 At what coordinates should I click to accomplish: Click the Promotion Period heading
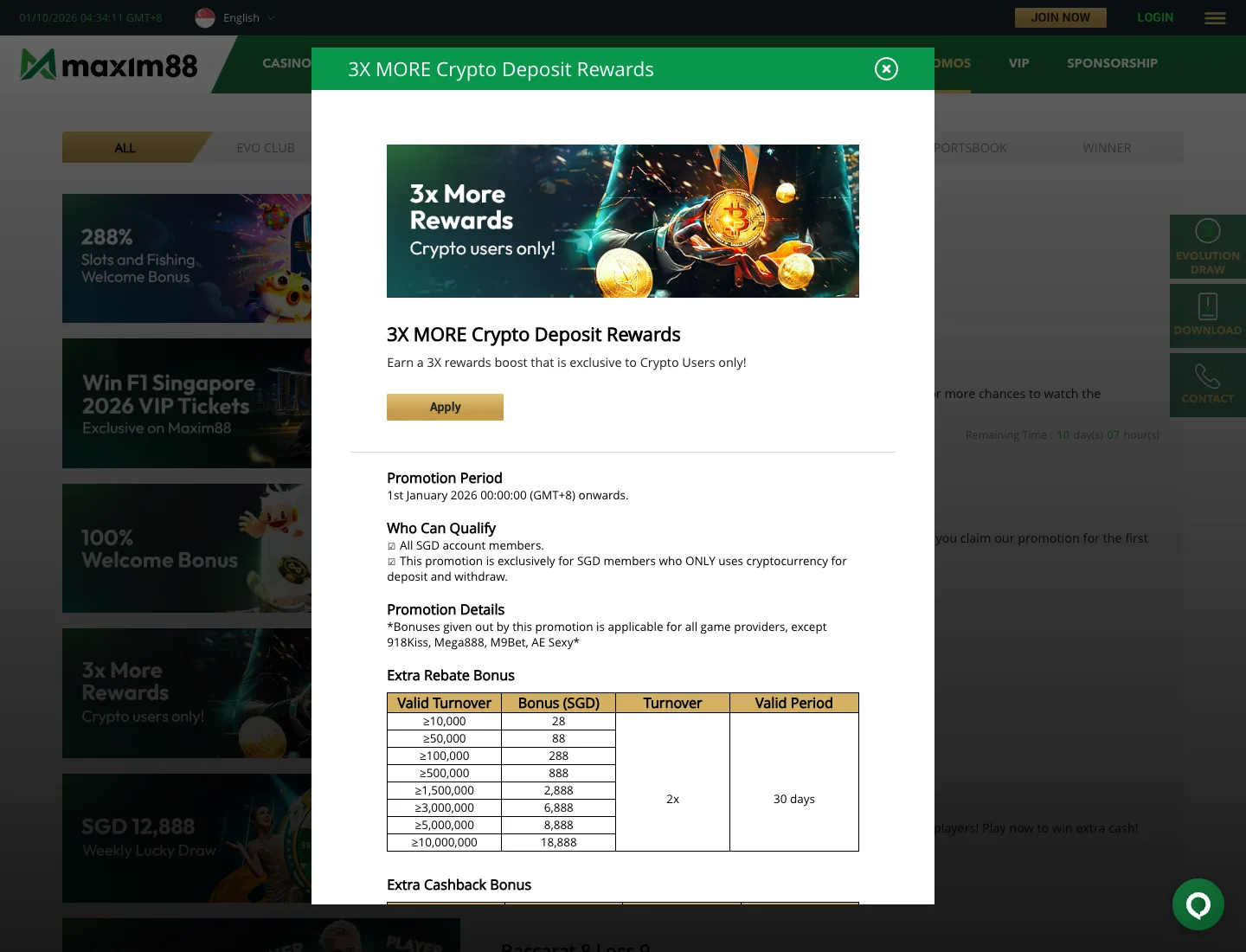[x=444, y=478]
